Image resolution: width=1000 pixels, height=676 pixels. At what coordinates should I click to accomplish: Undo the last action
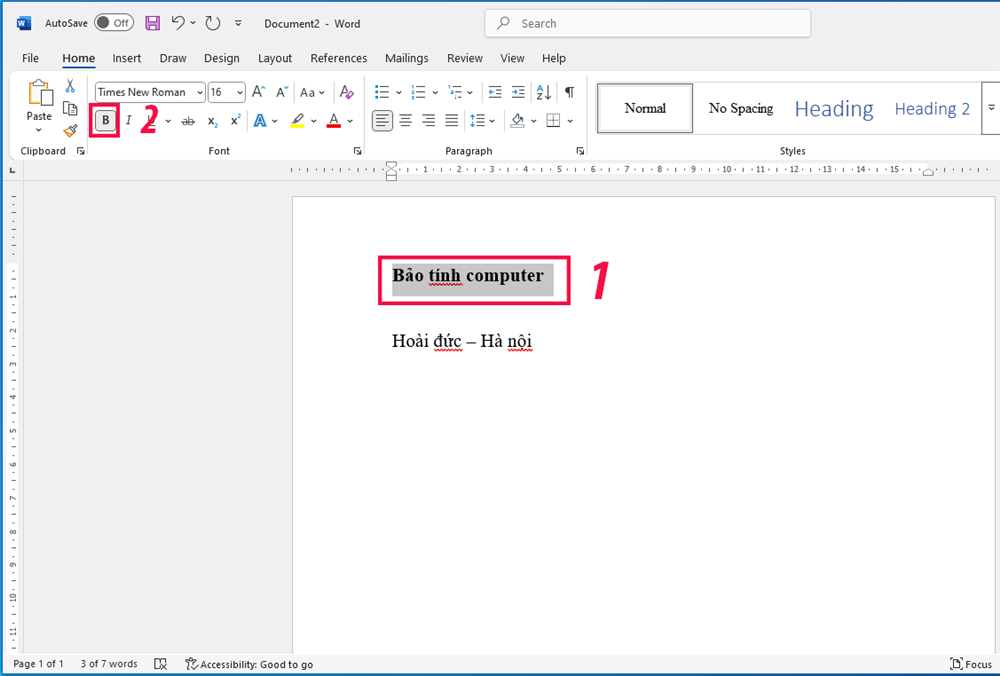pyautogui.click(x=178, y=23)
